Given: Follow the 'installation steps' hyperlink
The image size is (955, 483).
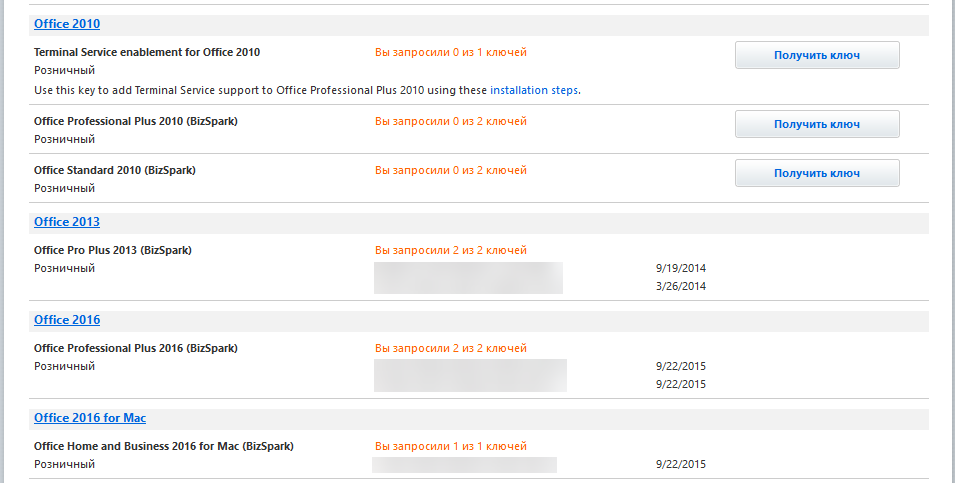Looking at the screenshot, I should click(x=534, y=90).
